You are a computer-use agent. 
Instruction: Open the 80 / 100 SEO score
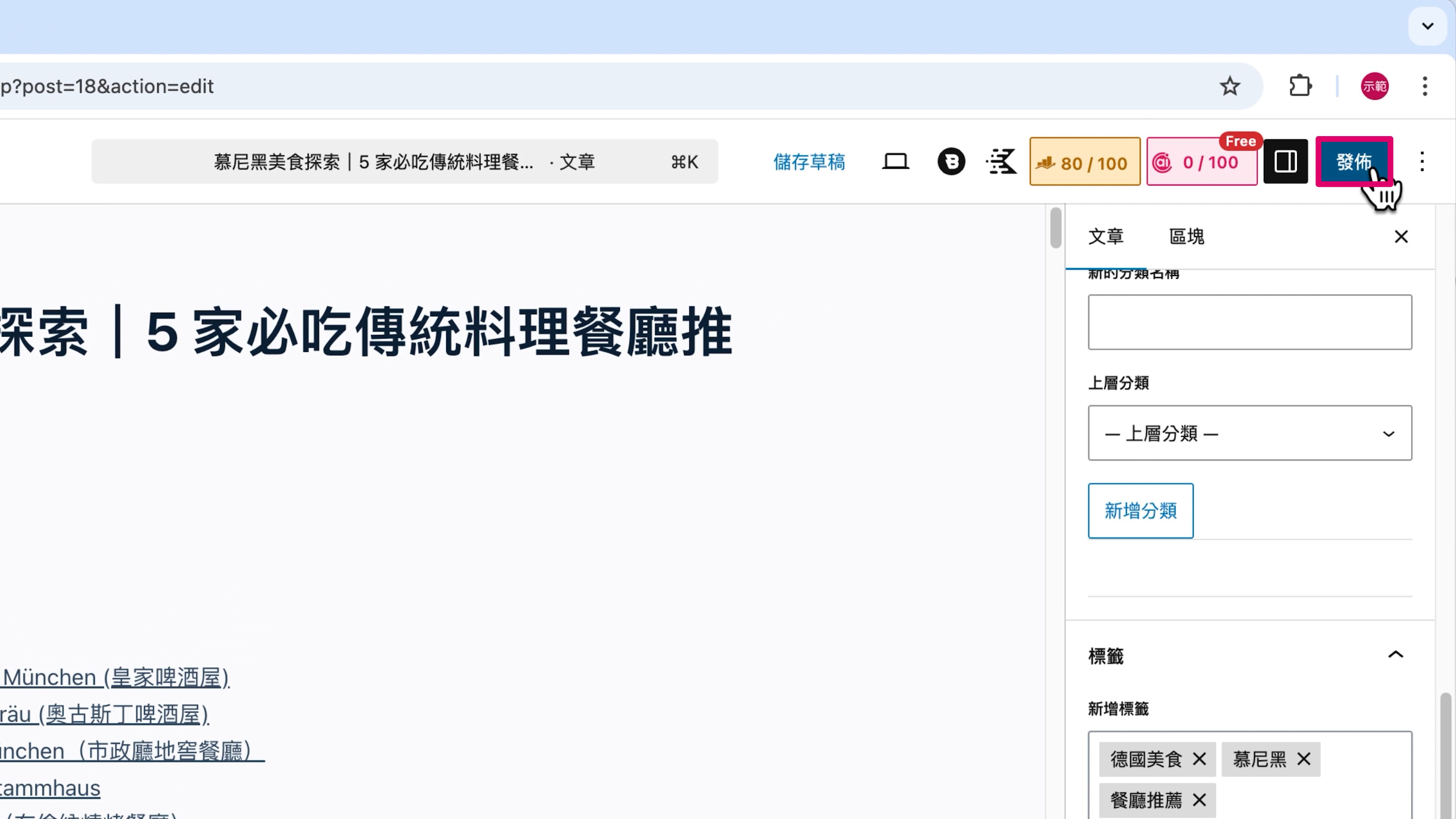[x=1084, y=162]
